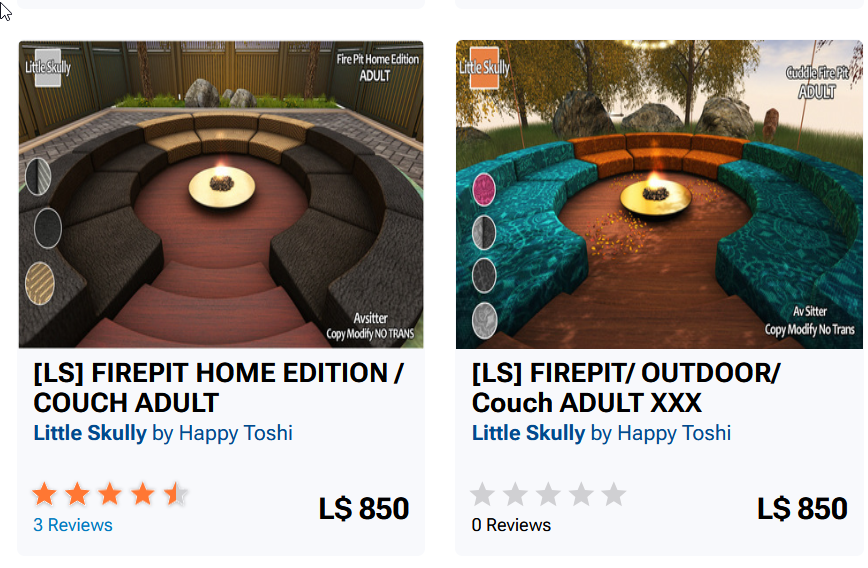Select the pink fabric swatch on Outdoor image
The height and width of the screenshot is (568, 868).
(x=484, y=189)
